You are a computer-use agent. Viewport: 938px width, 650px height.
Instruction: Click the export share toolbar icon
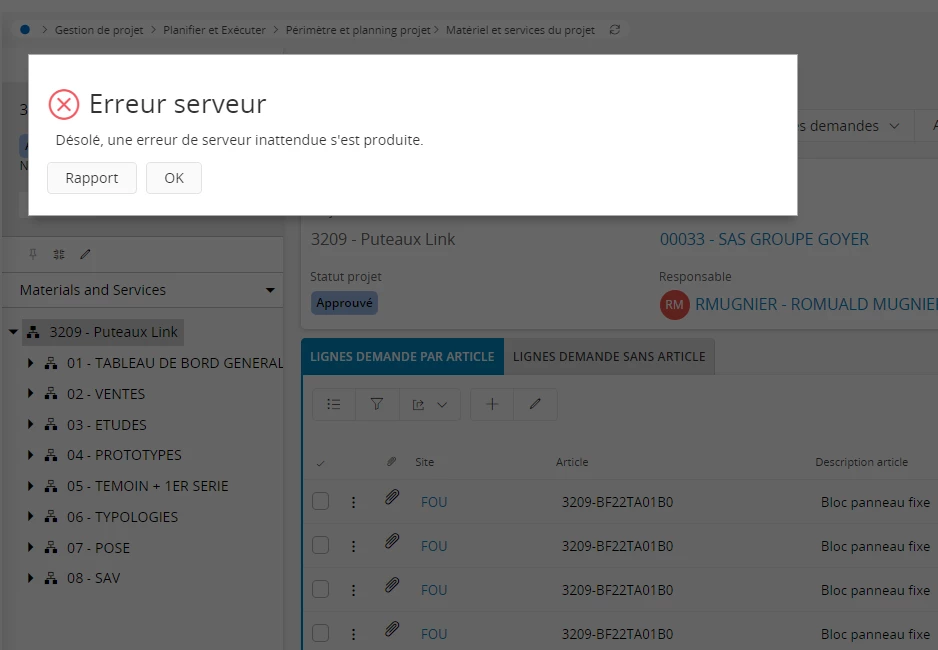coord(418,405)
